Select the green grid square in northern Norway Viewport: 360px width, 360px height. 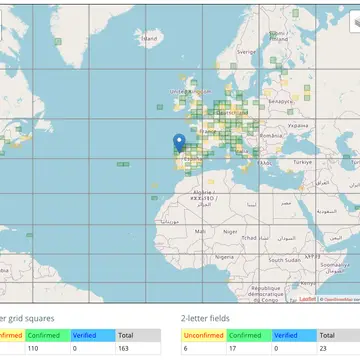[295, 13]
